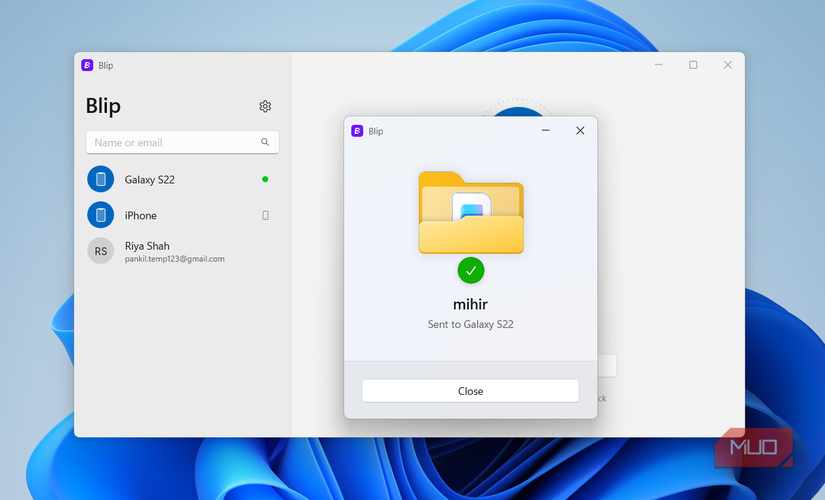Select the iPhone device avatar
825x500 pixels.
pyautogui.click(x=100, y=215)
